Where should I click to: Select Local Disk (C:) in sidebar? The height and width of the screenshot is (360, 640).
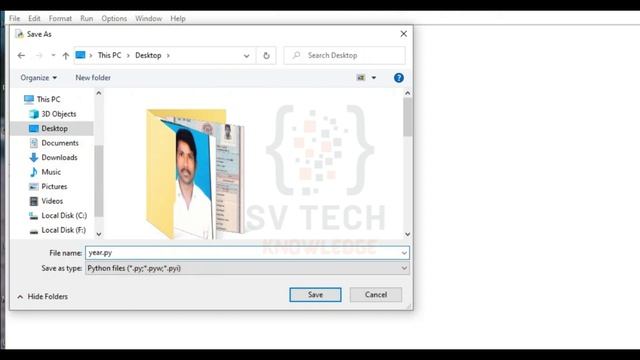coord(64,216)
